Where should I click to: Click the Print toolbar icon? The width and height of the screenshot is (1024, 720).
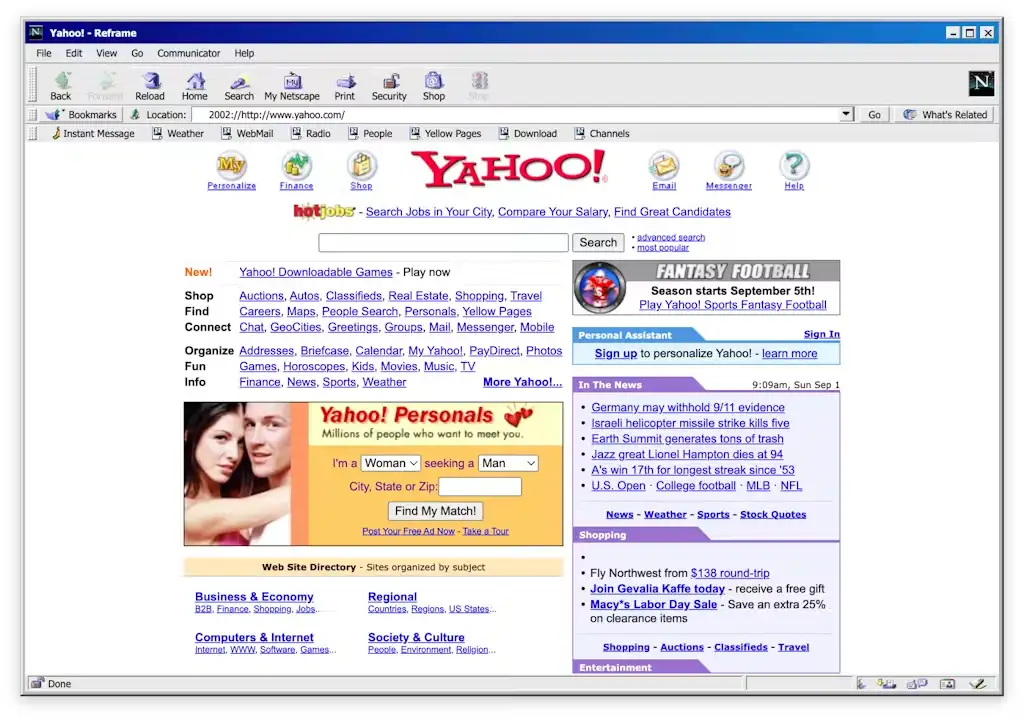tap(345, 86)
